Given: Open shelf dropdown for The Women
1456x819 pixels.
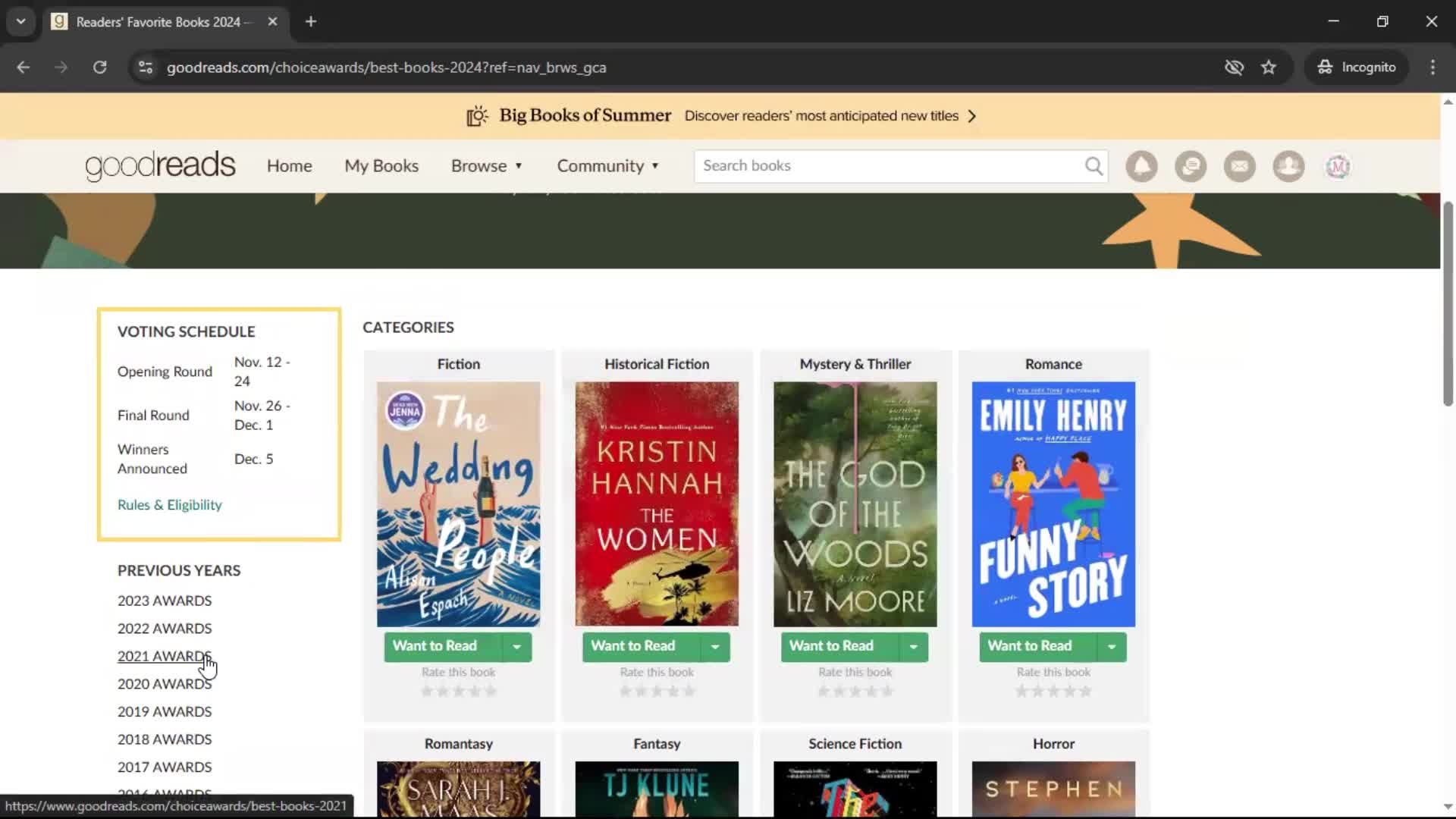Looking at the screenshot, I should (714, 646).
